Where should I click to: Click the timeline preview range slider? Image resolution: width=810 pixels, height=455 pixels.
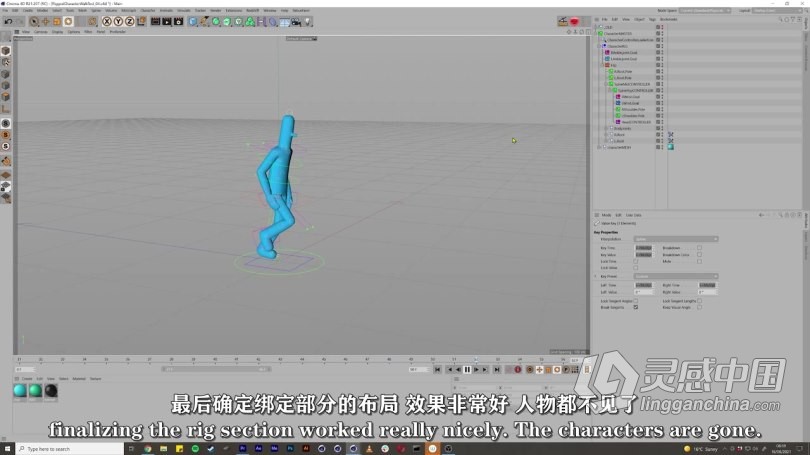[216, 369]
